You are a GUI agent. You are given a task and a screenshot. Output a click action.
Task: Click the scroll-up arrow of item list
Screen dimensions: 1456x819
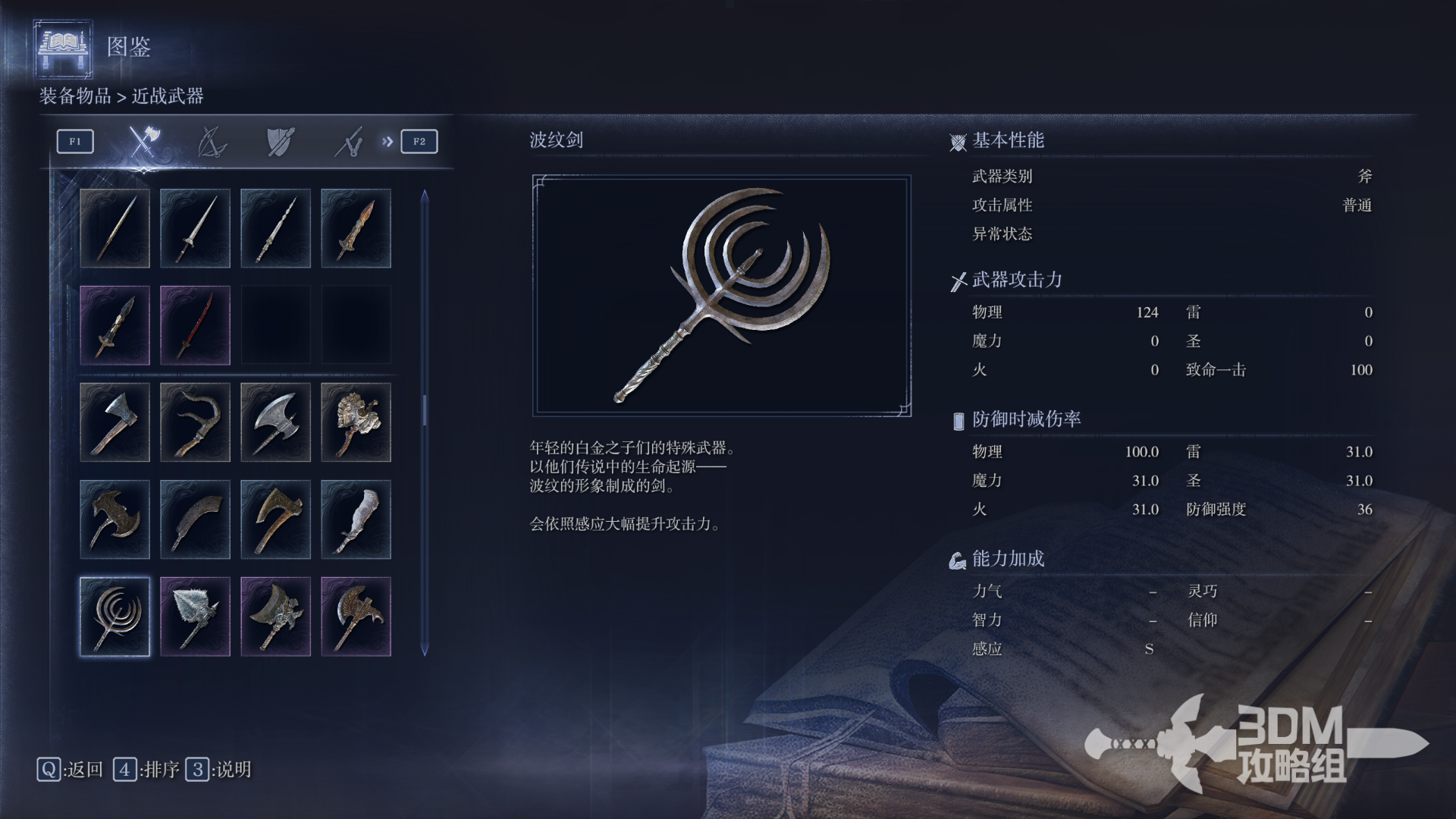tap(425, 196)
